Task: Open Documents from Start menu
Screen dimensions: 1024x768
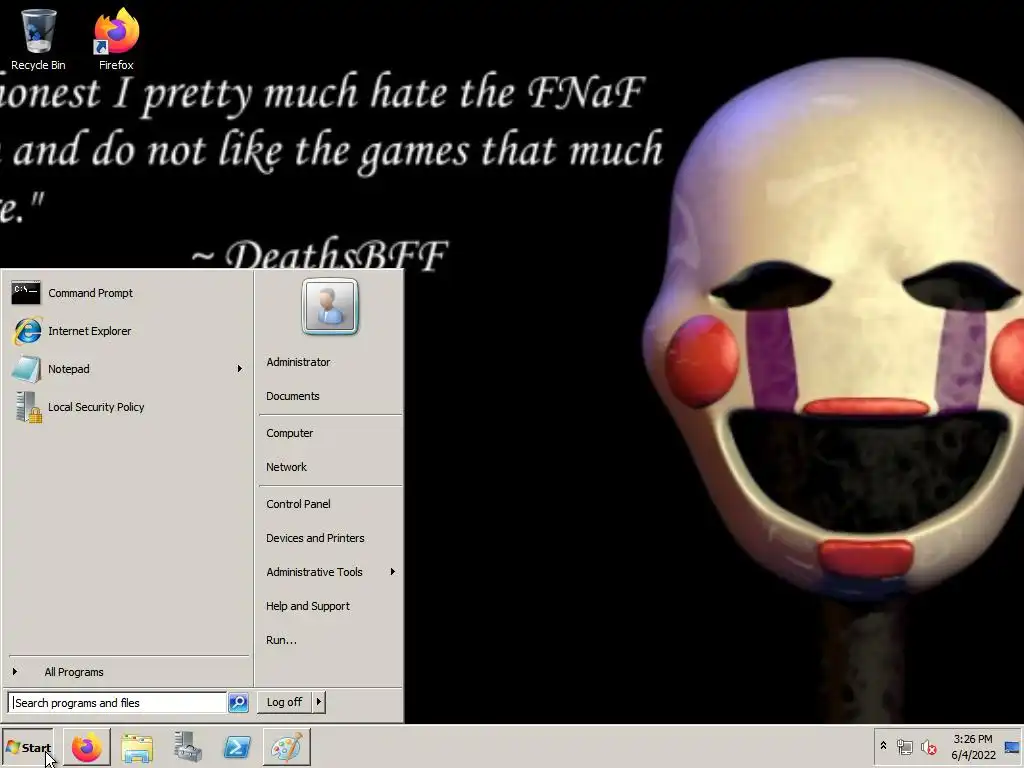Action: point(293,396)
